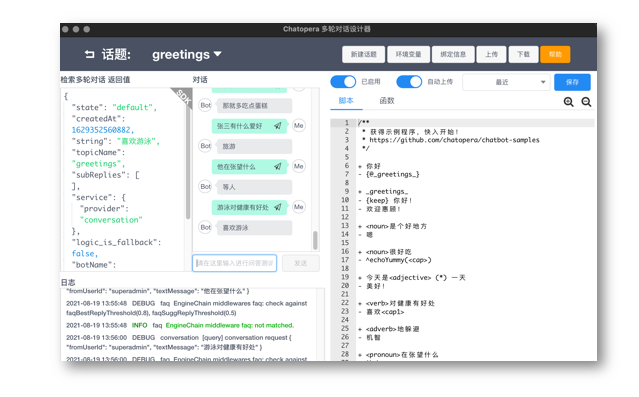Click the Bot avatar beside 那就多吃点蛋糕

click(205, 105)
